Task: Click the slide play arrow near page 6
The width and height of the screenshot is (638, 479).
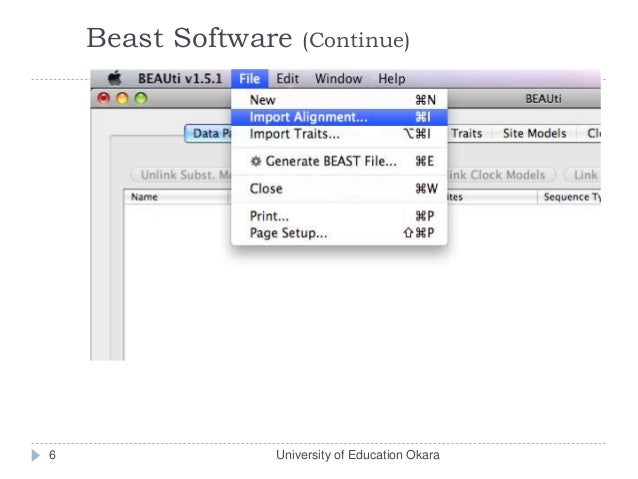Action: click(36, 455)
